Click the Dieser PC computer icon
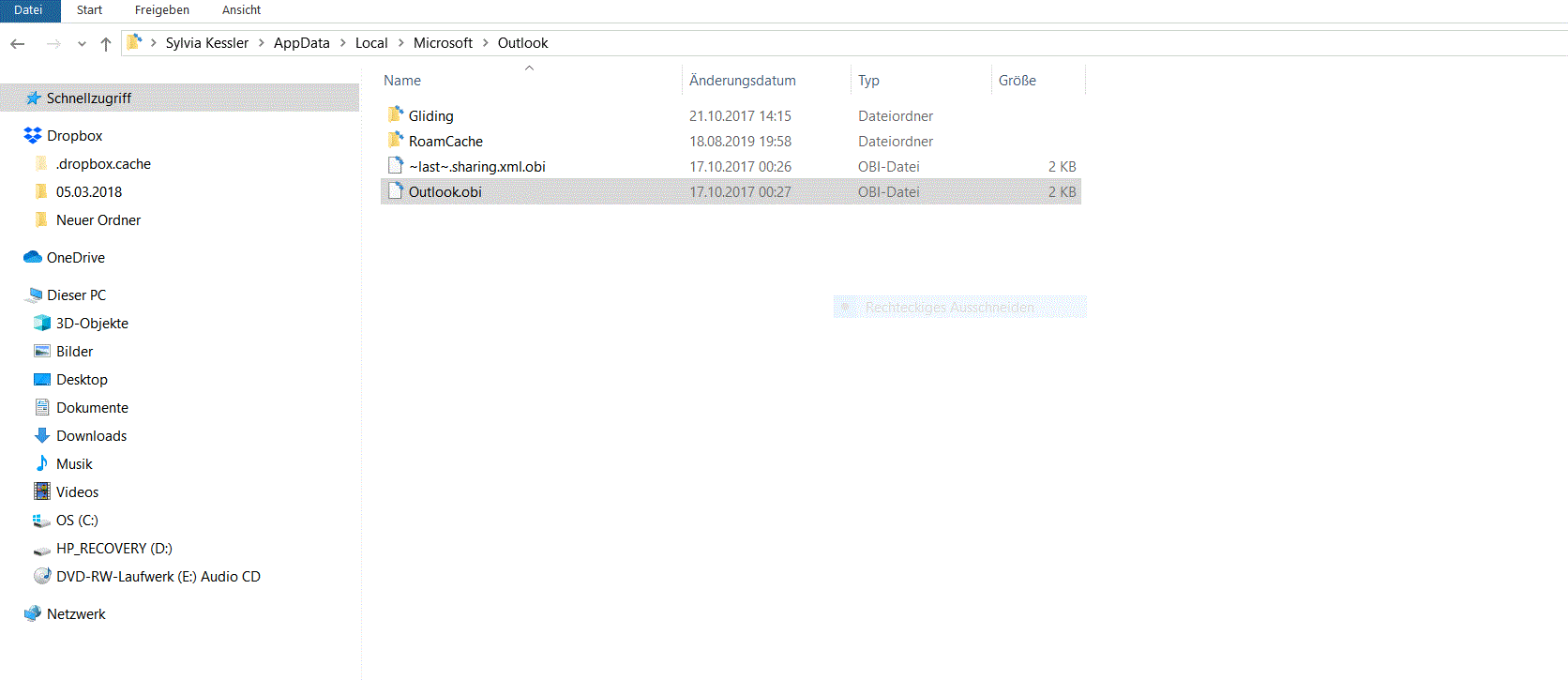The image size is (1568, 680). coord(34,295)
